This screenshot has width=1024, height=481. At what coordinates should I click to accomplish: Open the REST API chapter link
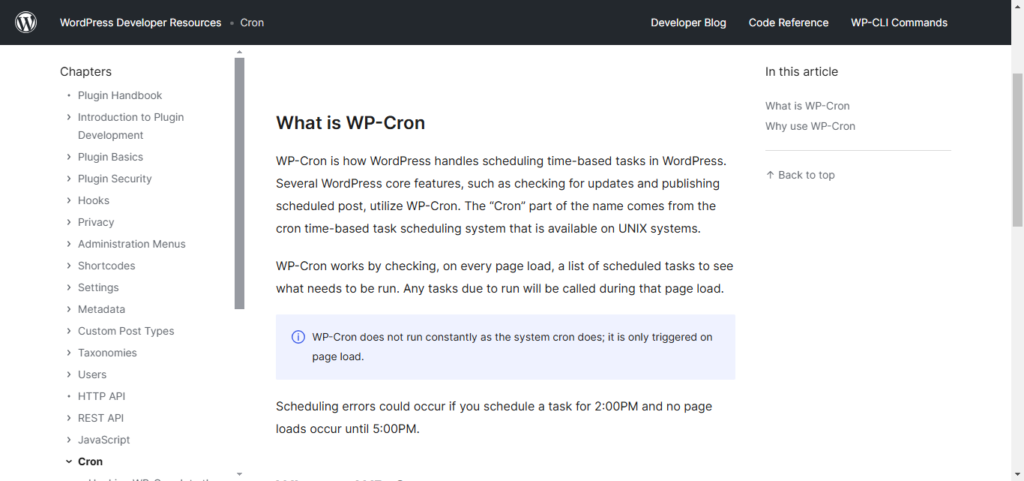[x=101, y=418]
